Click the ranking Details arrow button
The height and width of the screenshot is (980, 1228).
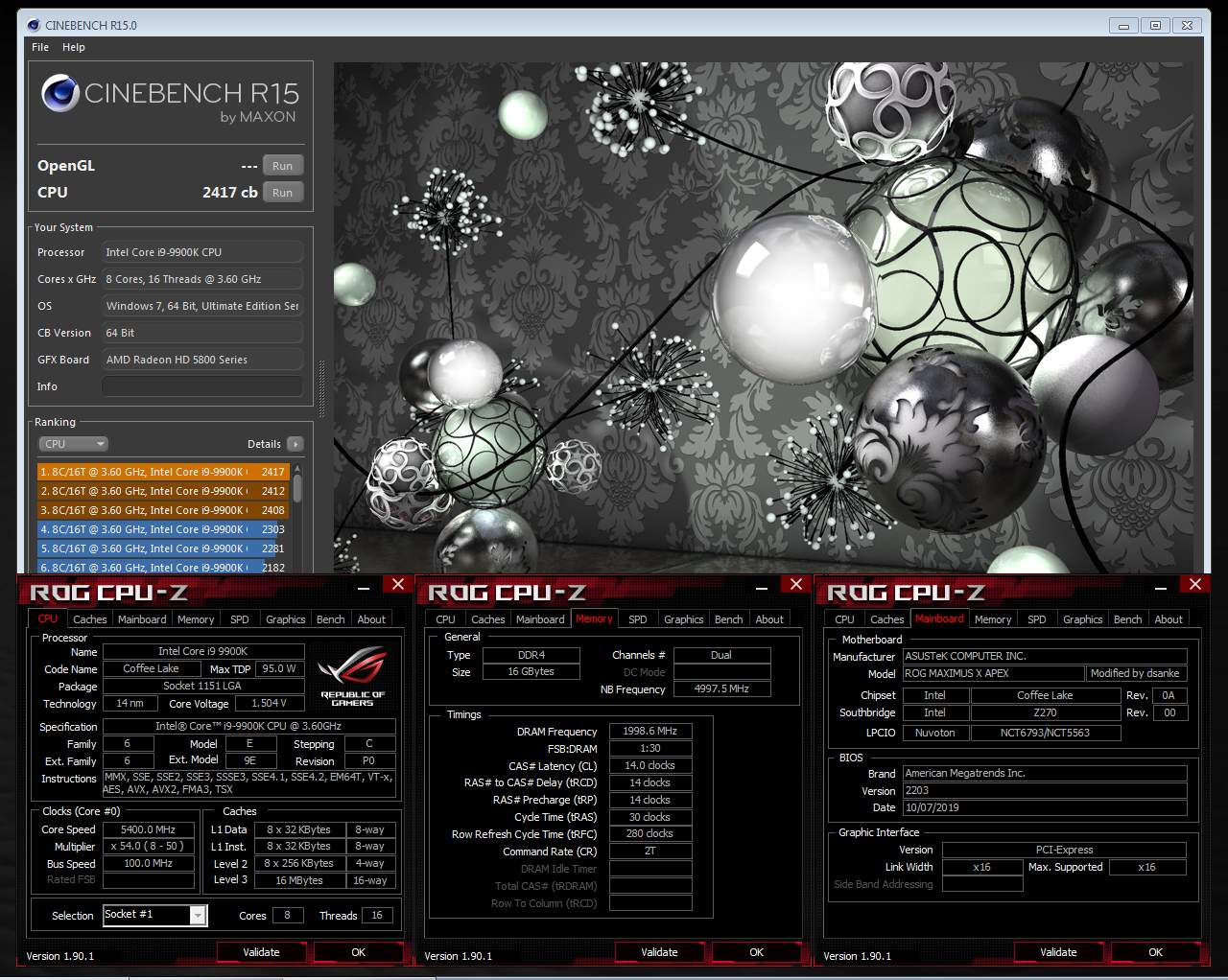coord(295,444)
